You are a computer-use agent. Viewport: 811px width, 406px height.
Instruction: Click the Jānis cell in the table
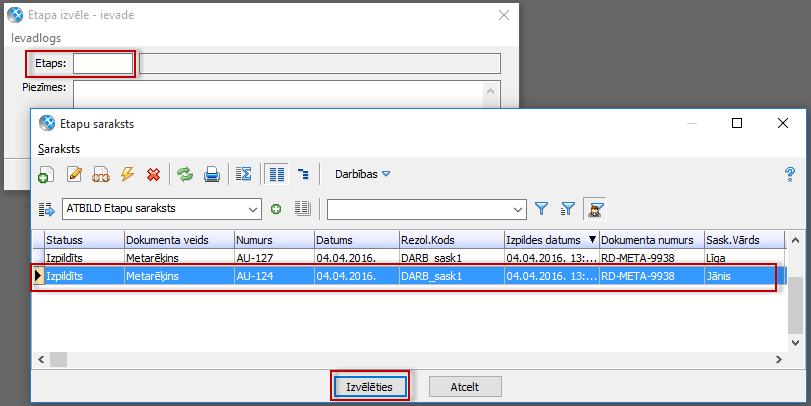tap(744, 276)
